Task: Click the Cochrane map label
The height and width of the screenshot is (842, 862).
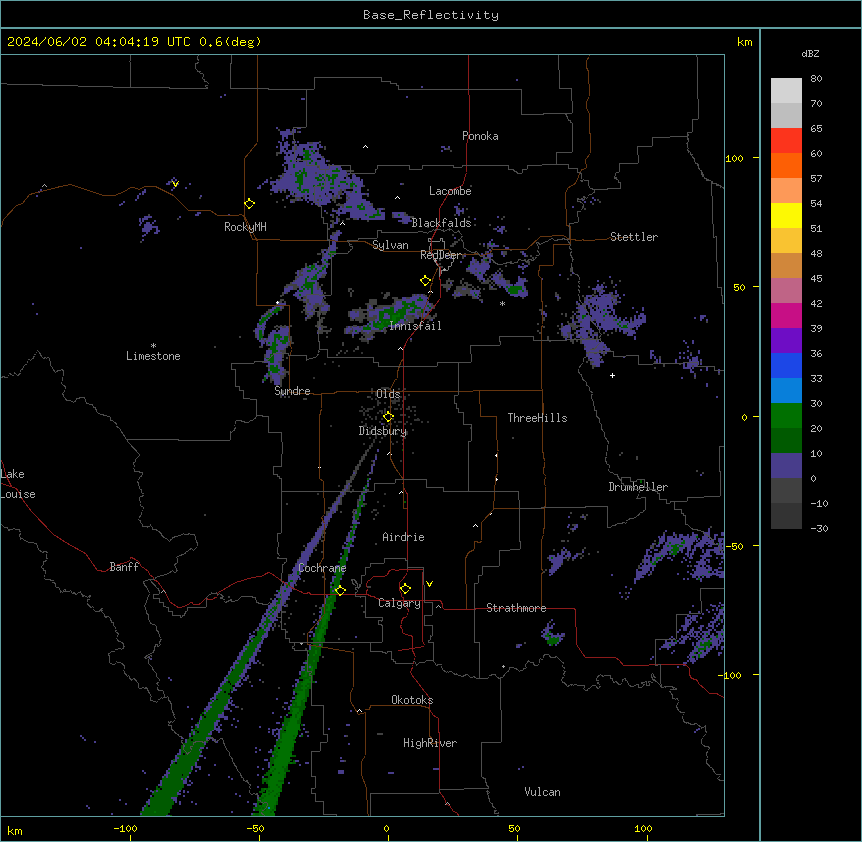Action: (322, 568)
